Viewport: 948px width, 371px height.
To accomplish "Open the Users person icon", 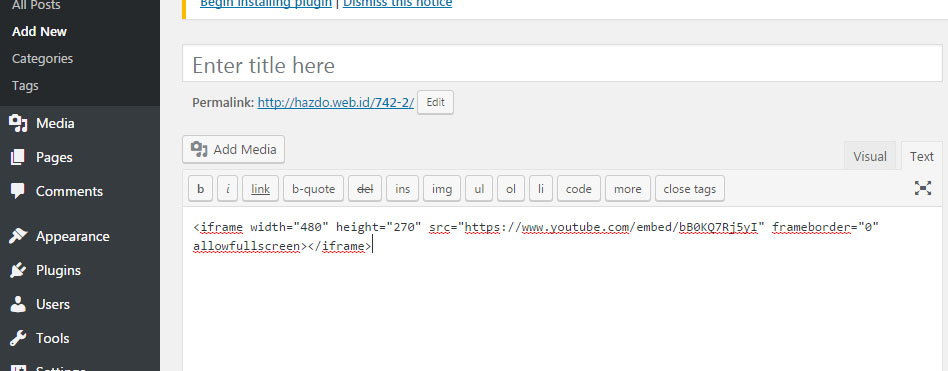I will point(18,304).
